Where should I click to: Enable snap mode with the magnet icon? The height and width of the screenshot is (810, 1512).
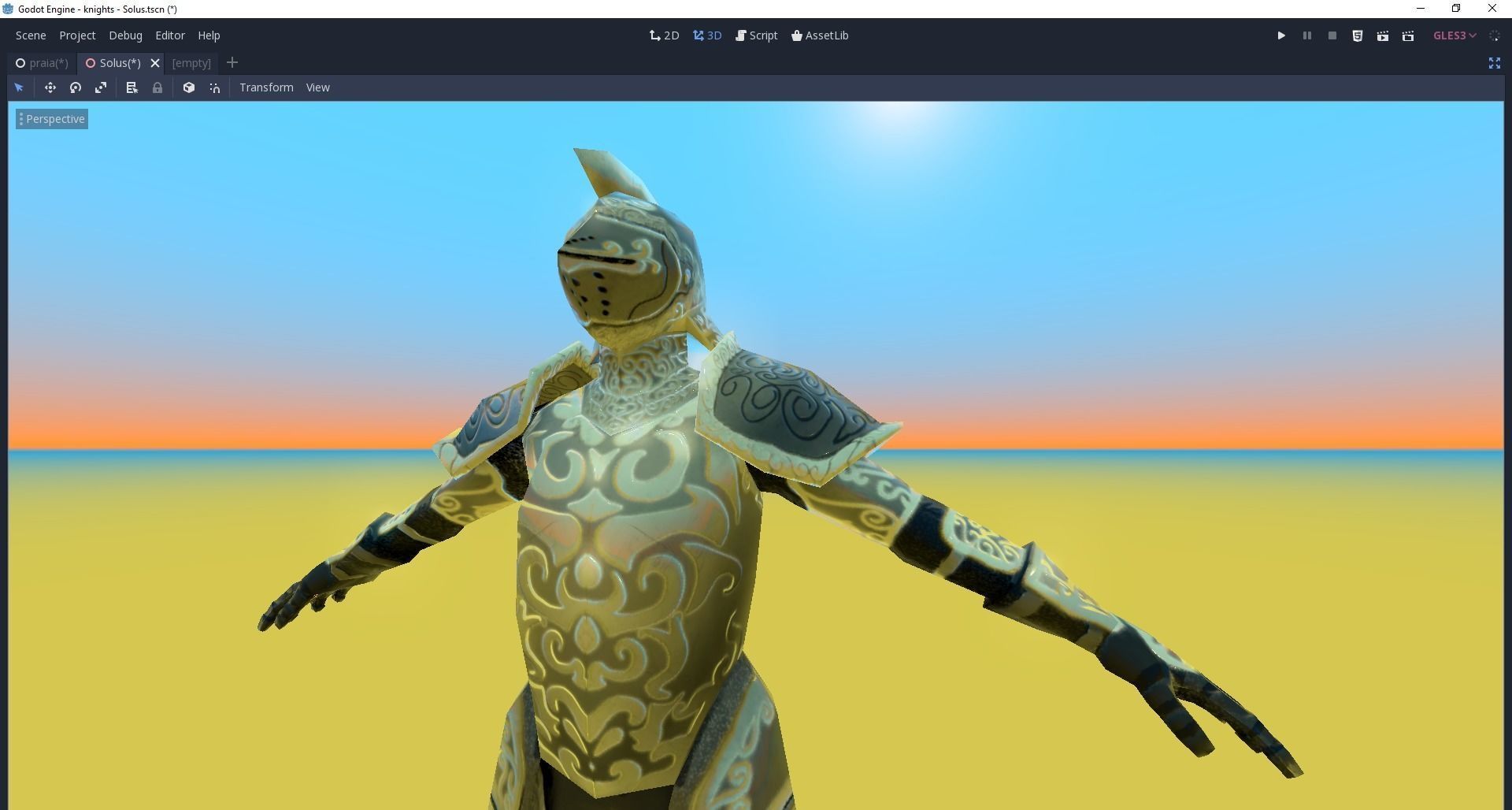213,87
